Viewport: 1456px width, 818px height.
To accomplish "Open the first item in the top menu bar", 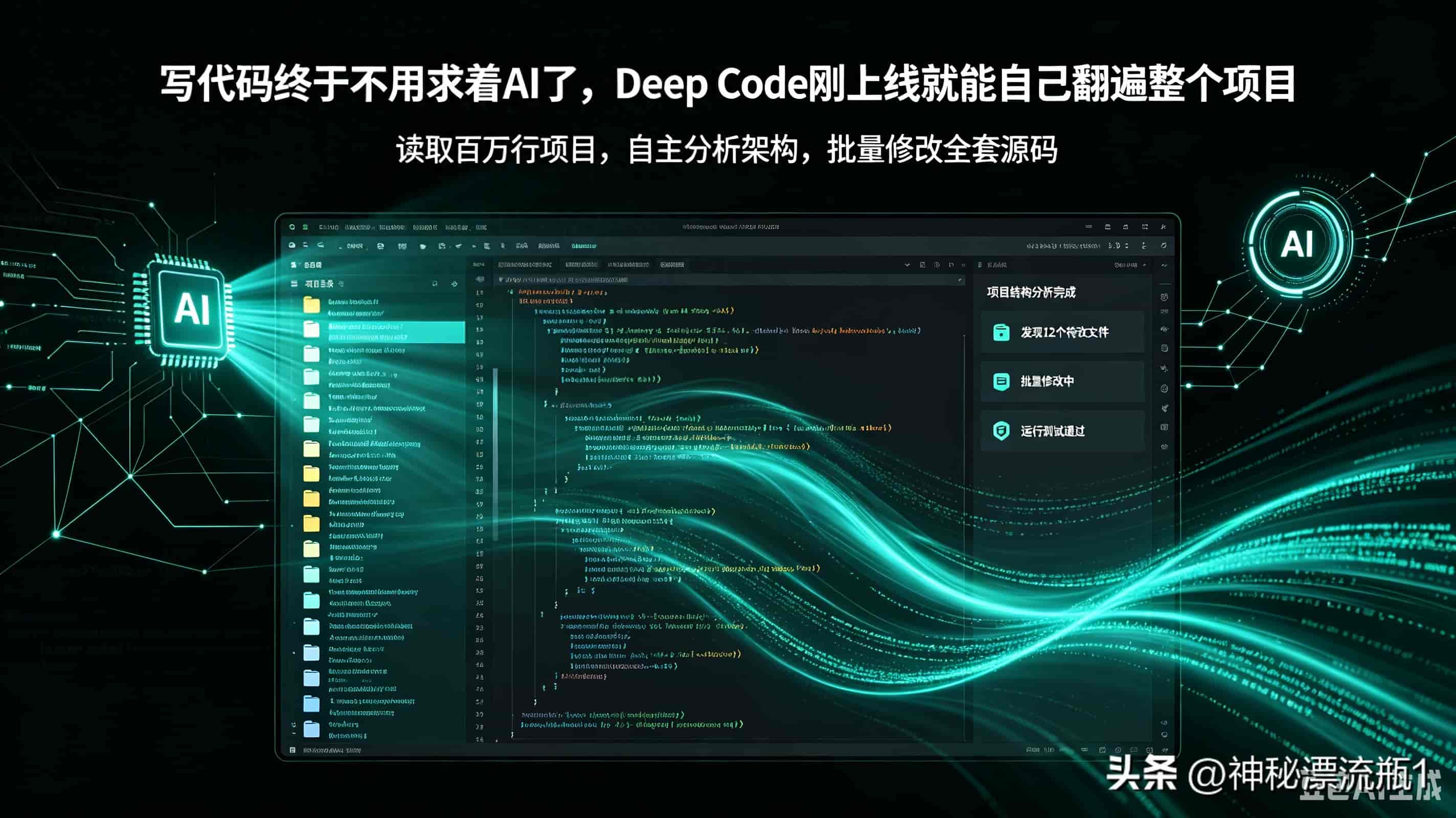I will tap(328, 228).
